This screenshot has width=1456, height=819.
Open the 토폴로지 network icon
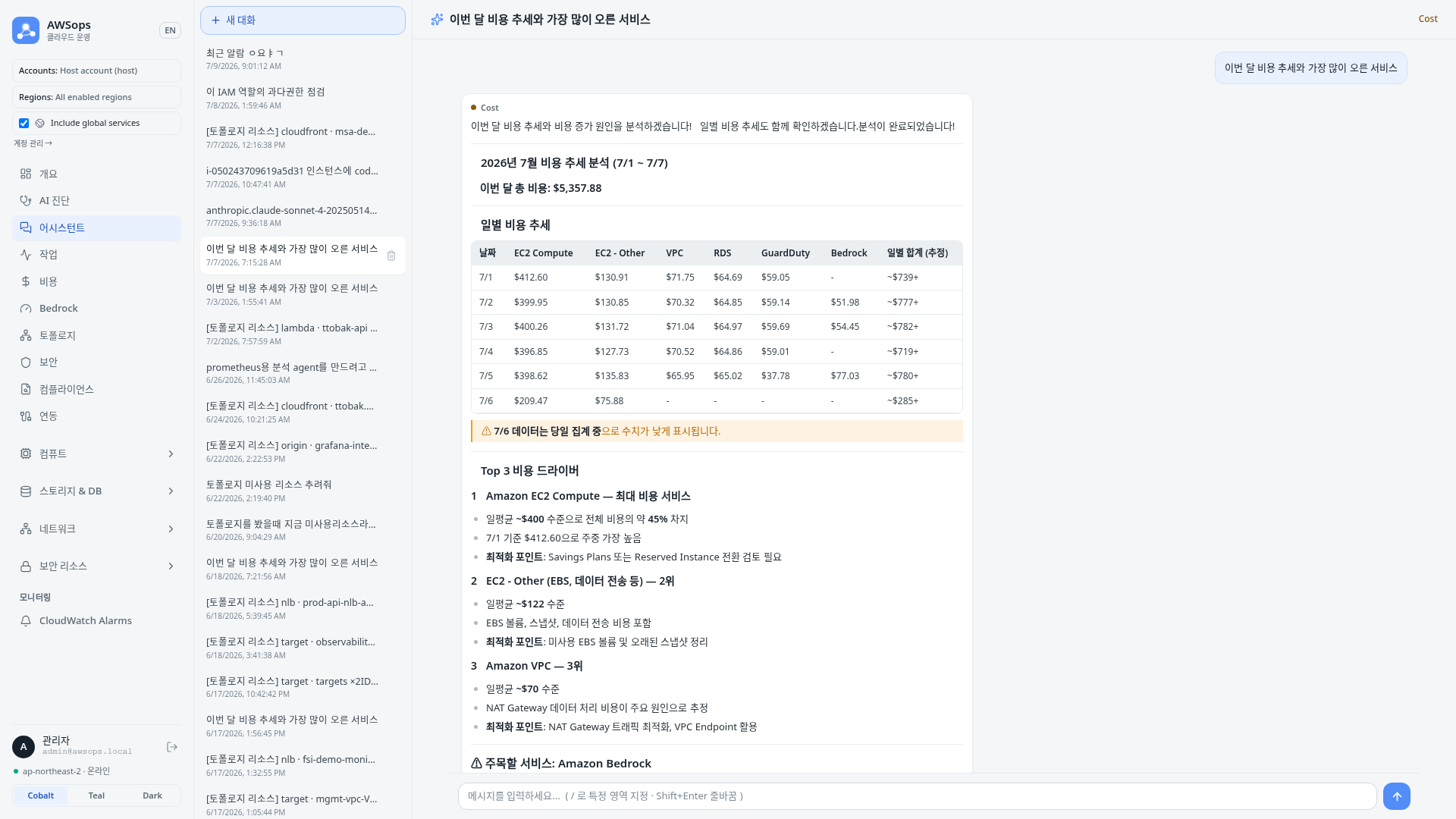coord(26,335)
